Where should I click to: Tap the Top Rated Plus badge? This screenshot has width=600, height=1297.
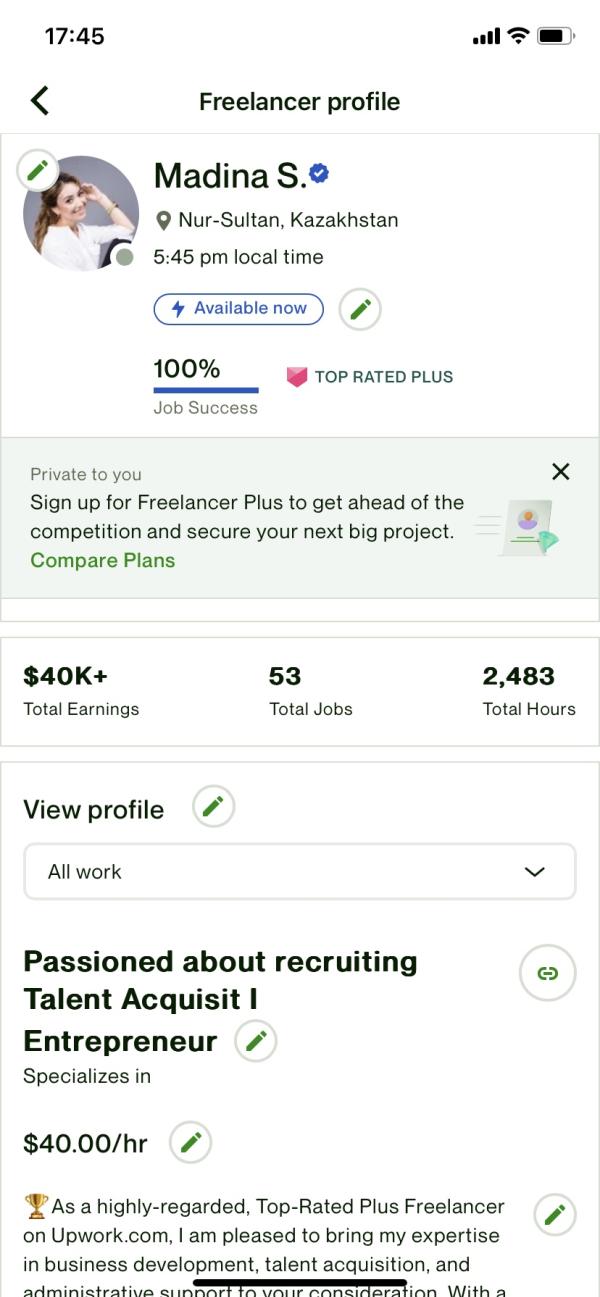click(370, 377)
